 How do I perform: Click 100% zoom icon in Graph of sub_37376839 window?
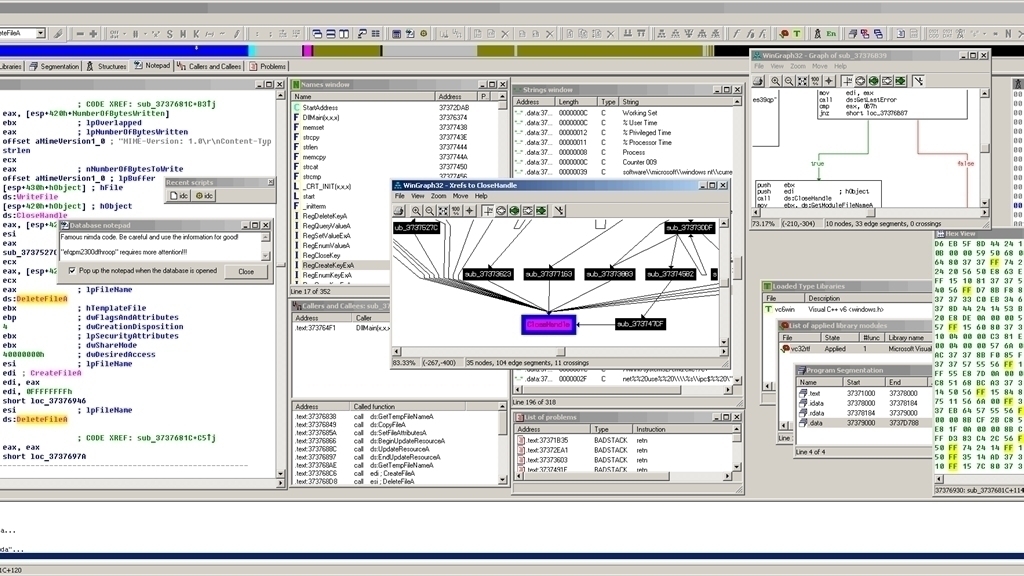click(815, 81)
